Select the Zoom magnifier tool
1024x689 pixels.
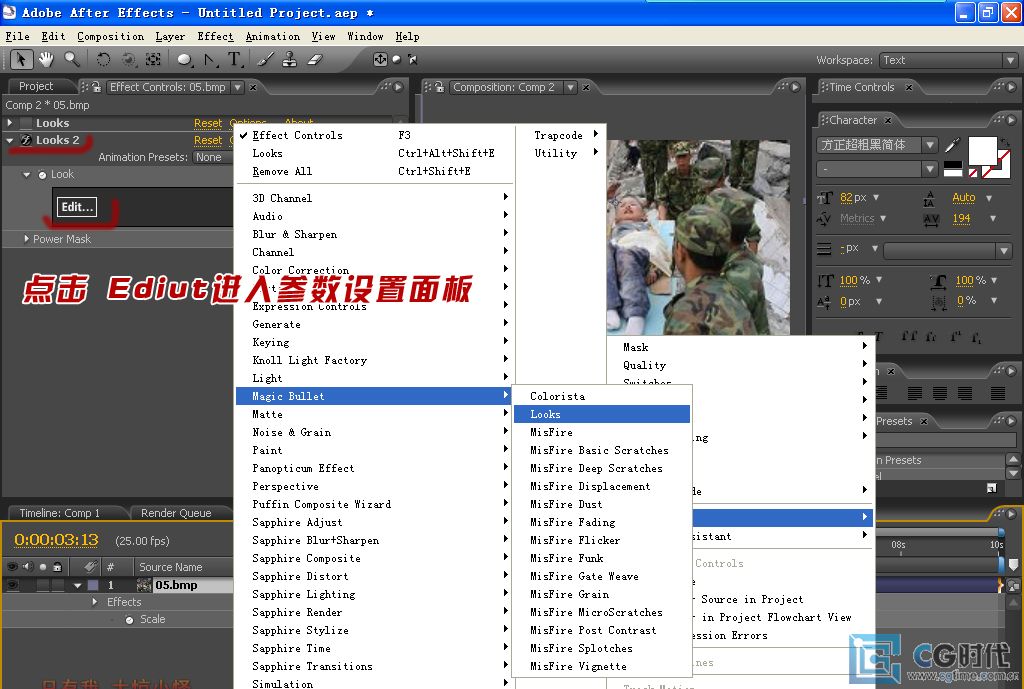(x=72, y=59)
